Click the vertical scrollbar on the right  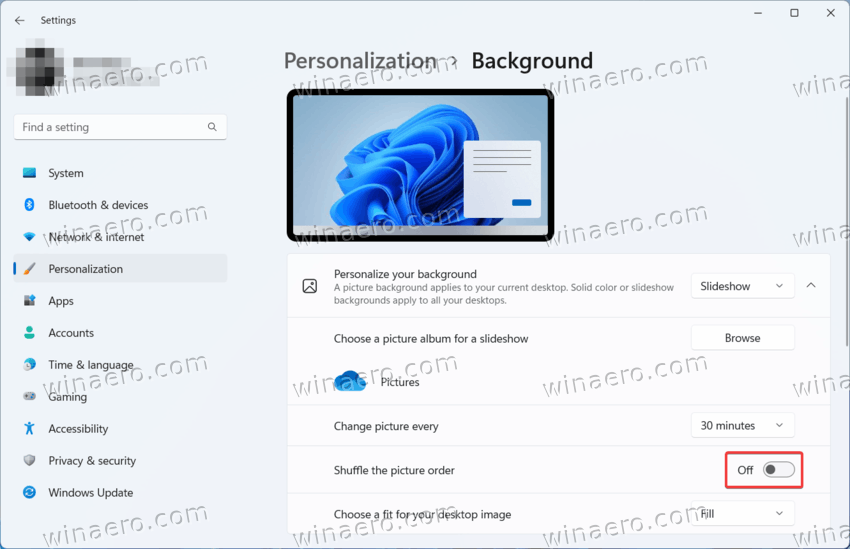tap(846, 222)
